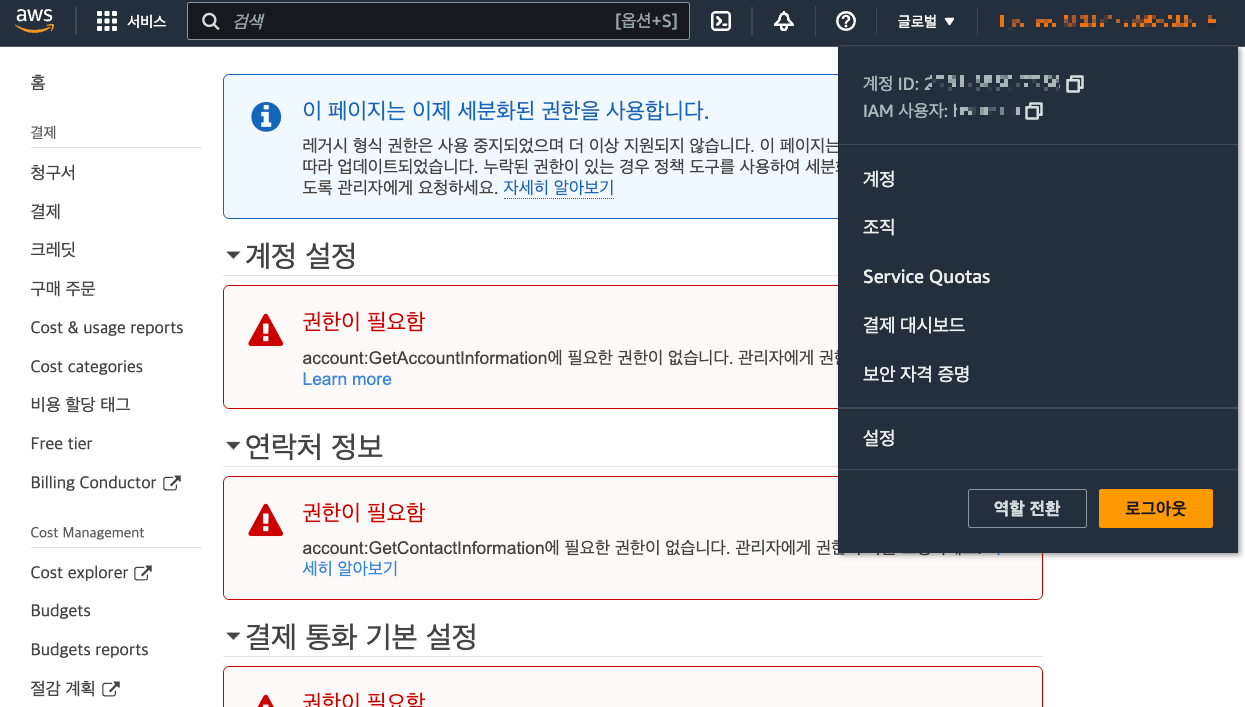Image resolution: width=1245 pixels, height=707 pixels.
Task: Click the info icon in blue banner
Action: click(x=266, y=116)
